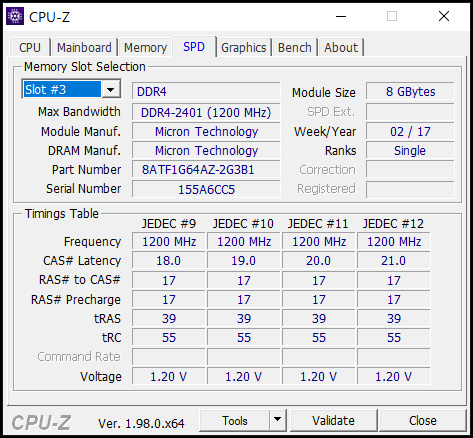Click the JEDEC #10 column header
473x438 pixels.
tap(243, 223)
